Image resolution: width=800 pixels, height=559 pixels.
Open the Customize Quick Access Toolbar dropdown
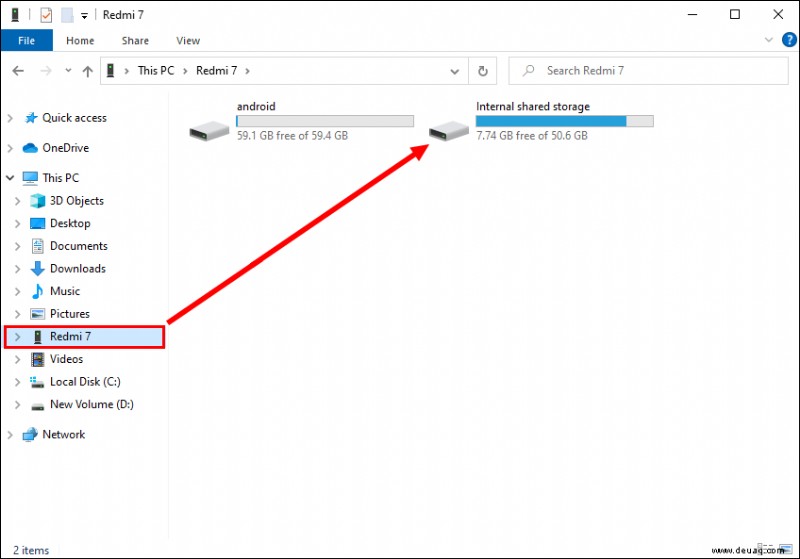[85, 16]
